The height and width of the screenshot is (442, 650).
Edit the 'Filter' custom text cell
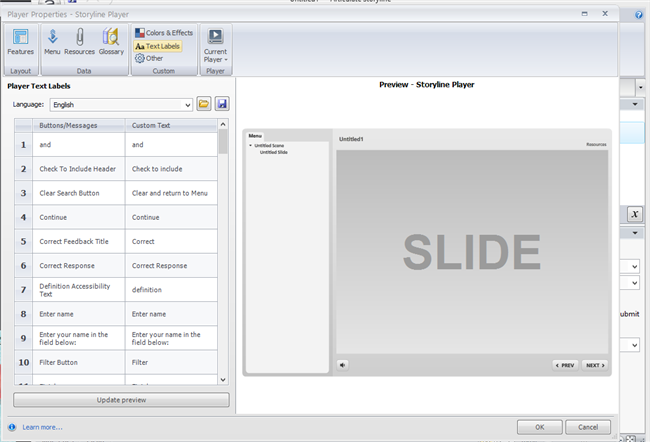point(171,362)
